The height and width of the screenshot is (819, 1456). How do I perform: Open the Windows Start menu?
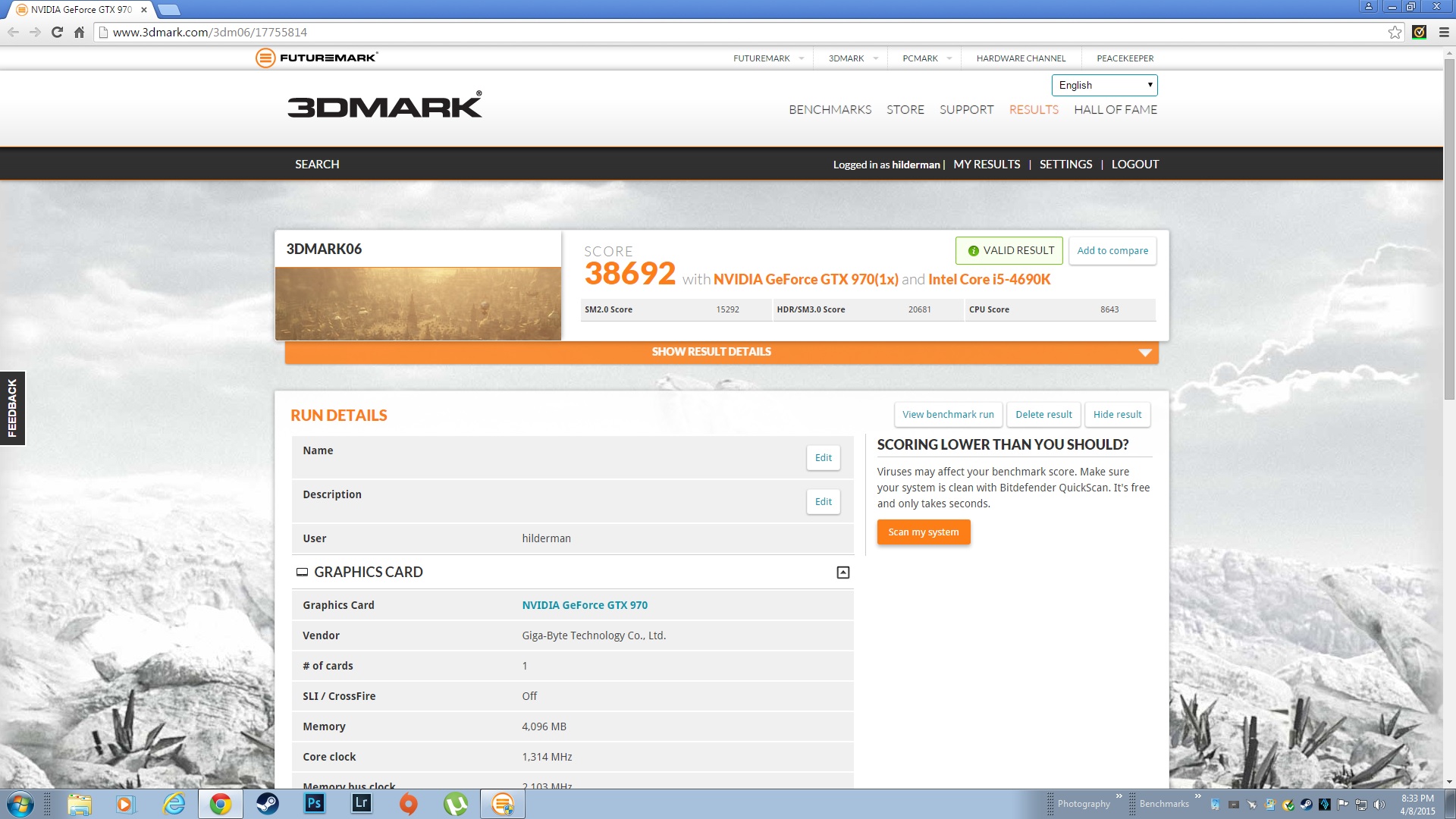tap(20, 804)
